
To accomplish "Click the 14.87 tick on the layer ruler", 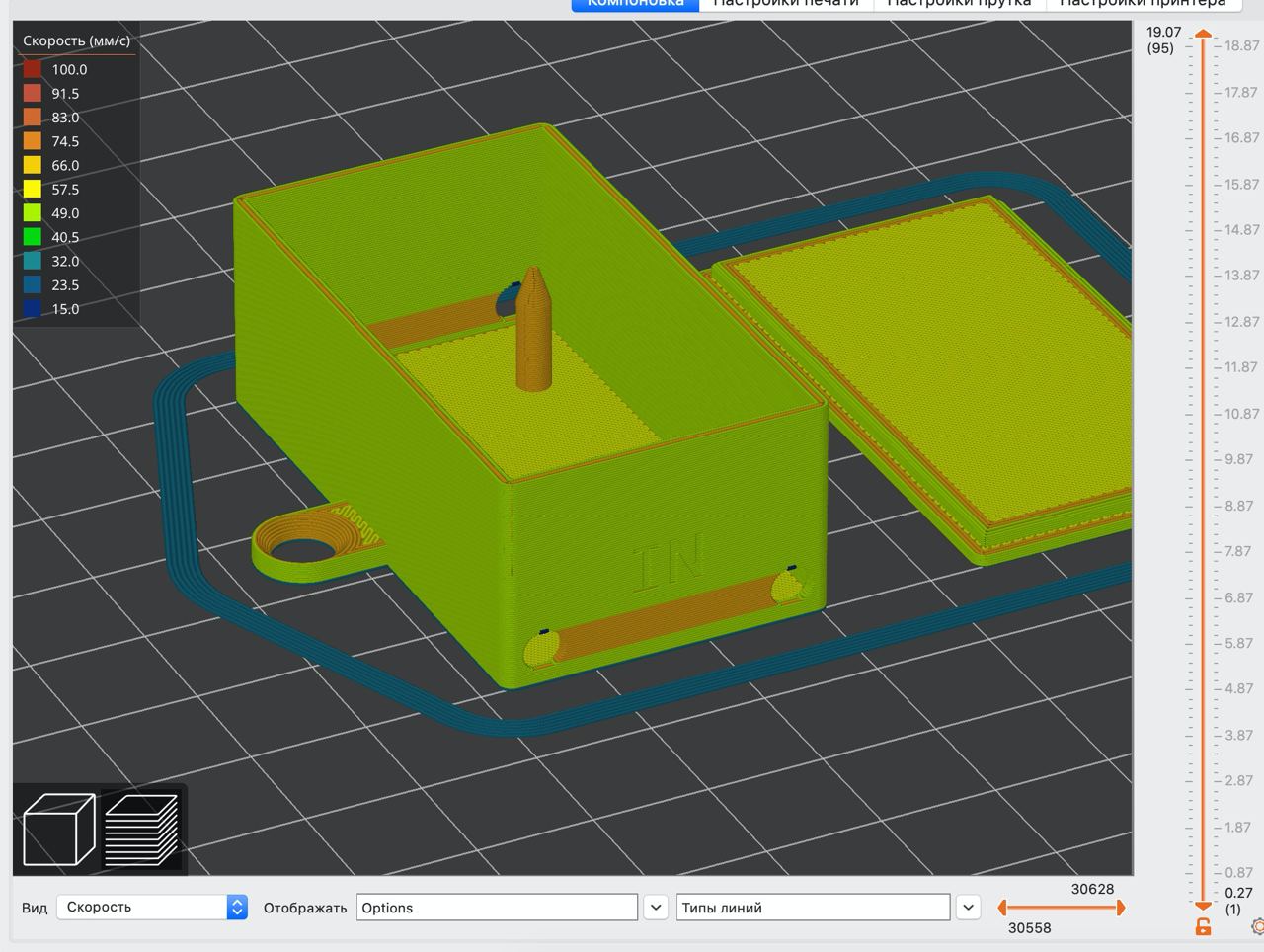I will click(x=1241, y=230).
